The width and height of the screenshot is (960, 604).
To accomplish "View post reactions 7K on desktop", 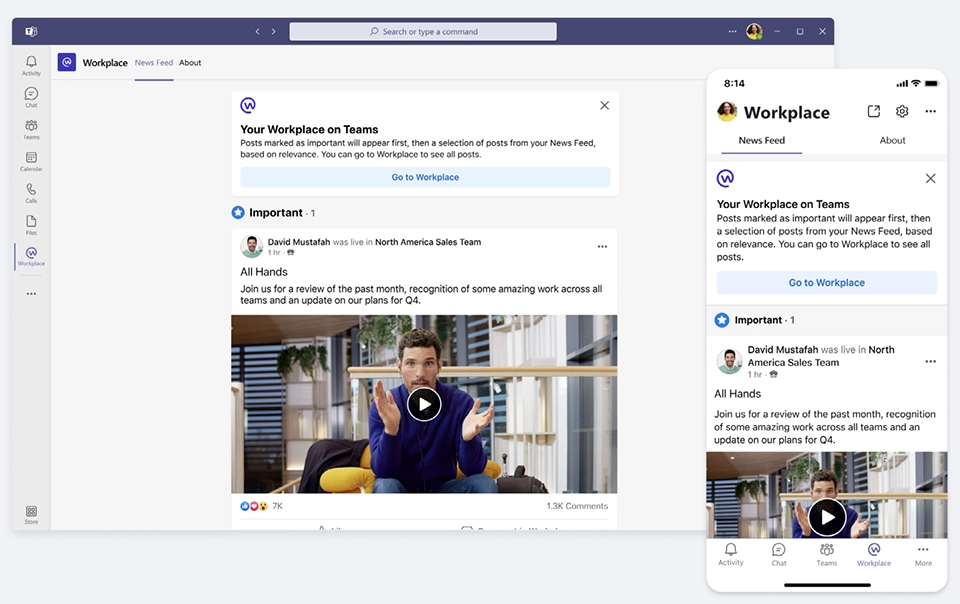I will pyautogui.click(x=261, y=506).
